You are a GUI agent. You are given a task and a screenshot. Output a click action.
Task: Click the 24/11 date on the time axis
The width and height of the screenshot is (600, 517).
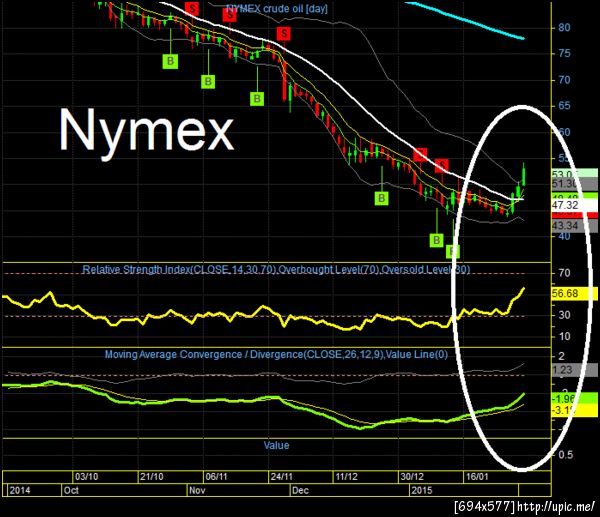click(282, 477)
